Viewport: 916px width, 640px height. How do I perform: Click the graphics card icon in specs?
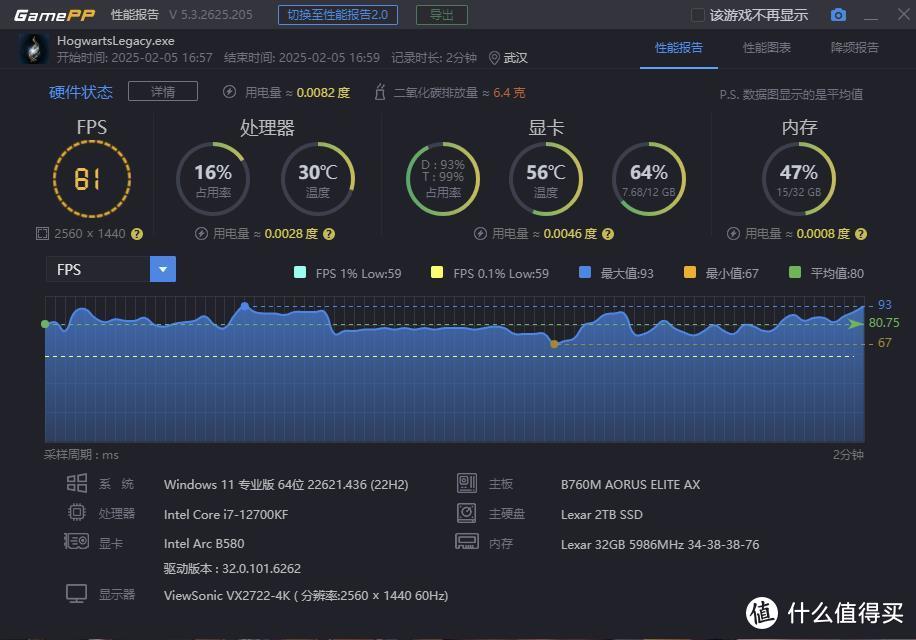tap(77, 542)
